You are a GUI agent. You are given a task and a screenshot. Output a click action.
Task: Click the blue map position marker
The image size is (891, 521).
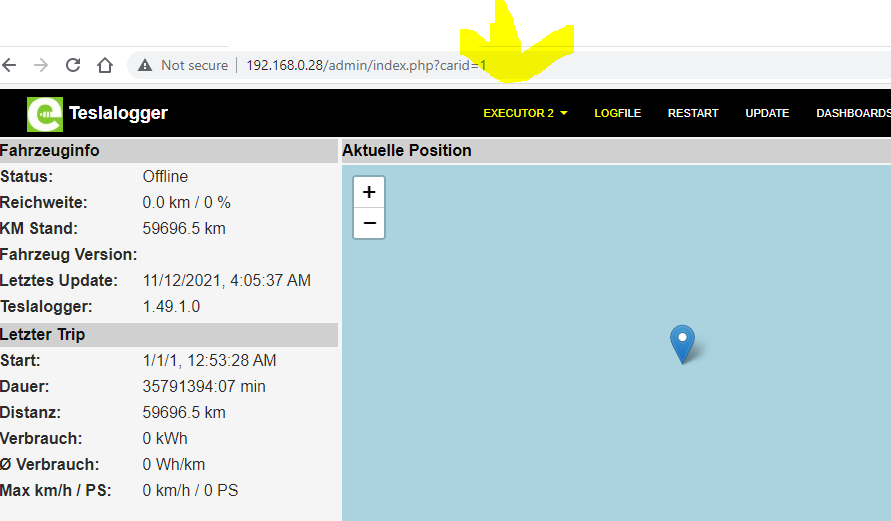(682, 344)
